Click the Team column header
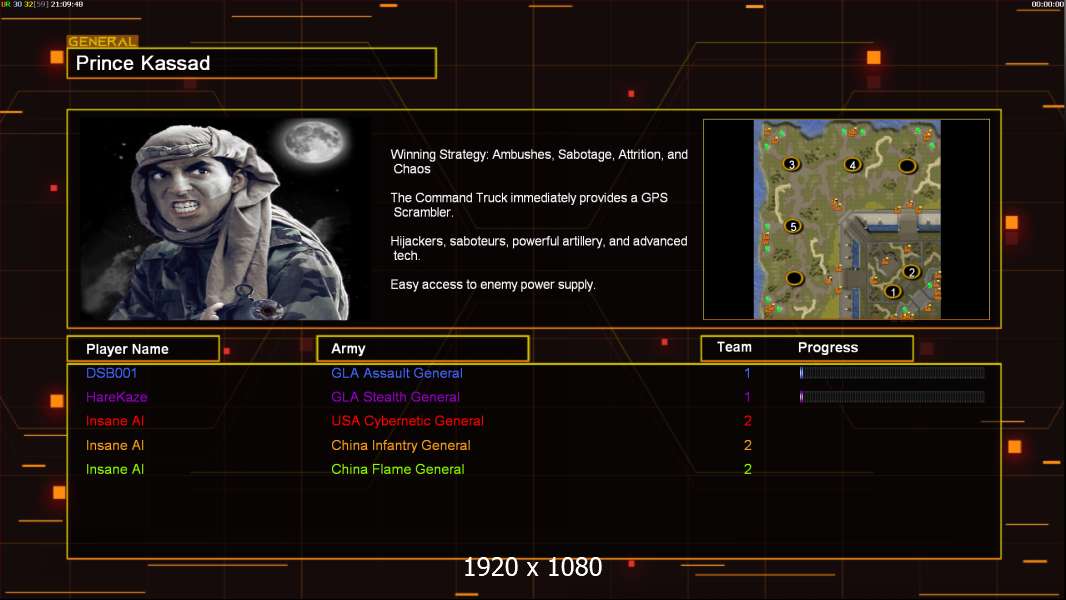Image resolution: width=1066 pixels, height=600 pixels. pos(734,347)
